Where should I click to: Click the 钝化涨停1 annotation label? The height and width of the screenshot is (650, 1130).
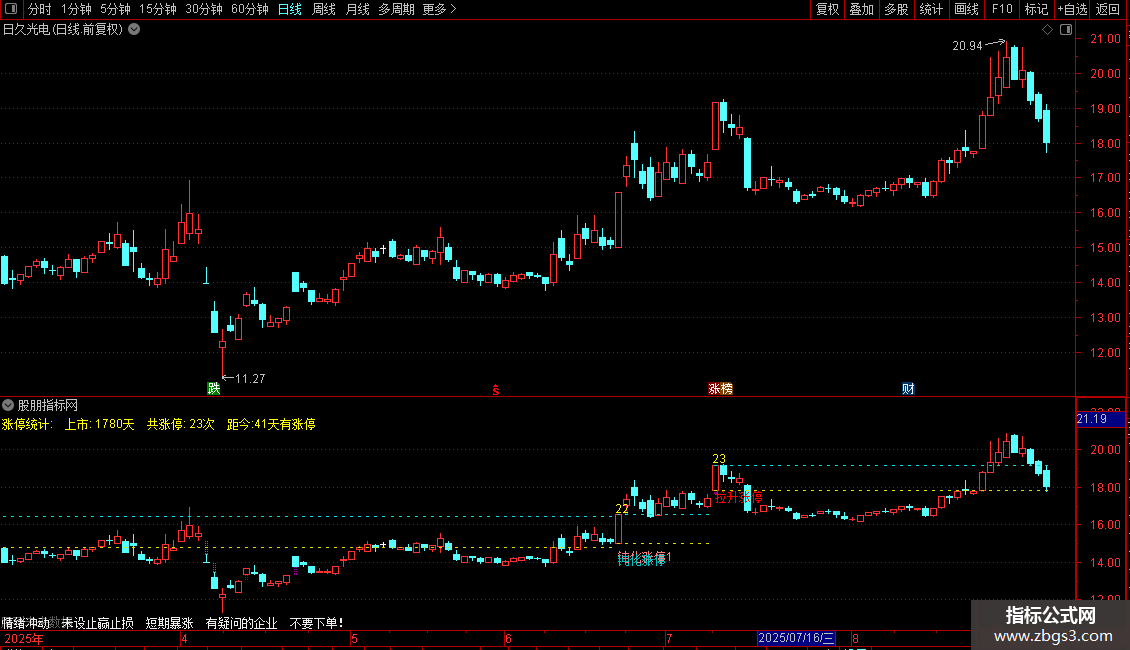click(644, 558)
